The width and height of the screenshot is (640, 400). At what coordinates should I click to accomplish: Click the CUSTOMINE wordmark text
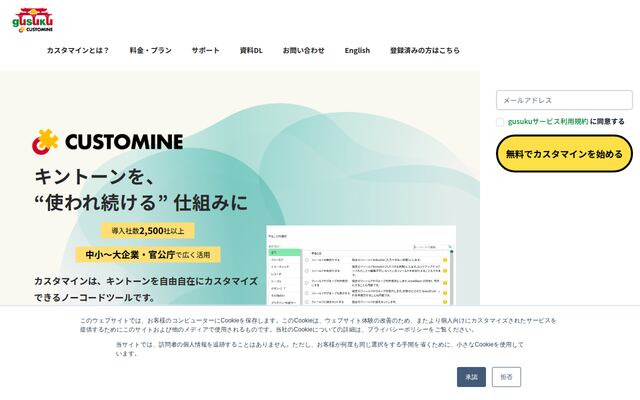(124, 142)
